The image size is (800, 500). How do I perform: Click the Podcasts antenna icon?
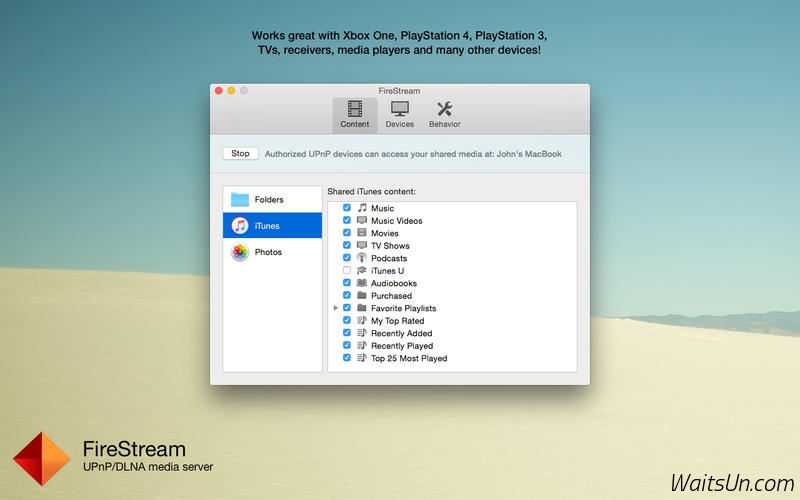362,258
